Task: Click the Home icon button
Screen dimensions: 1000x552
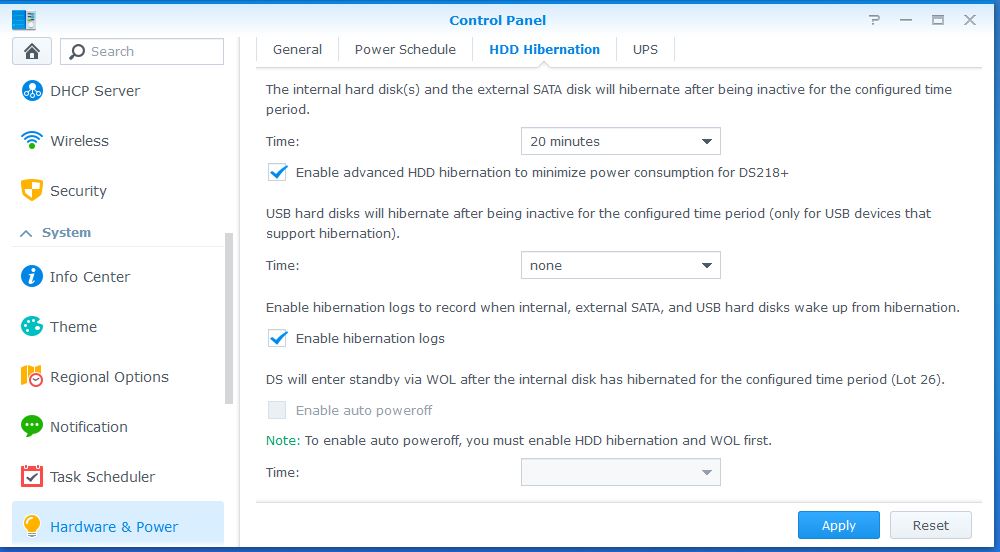Action: click(x=32, y=51)
